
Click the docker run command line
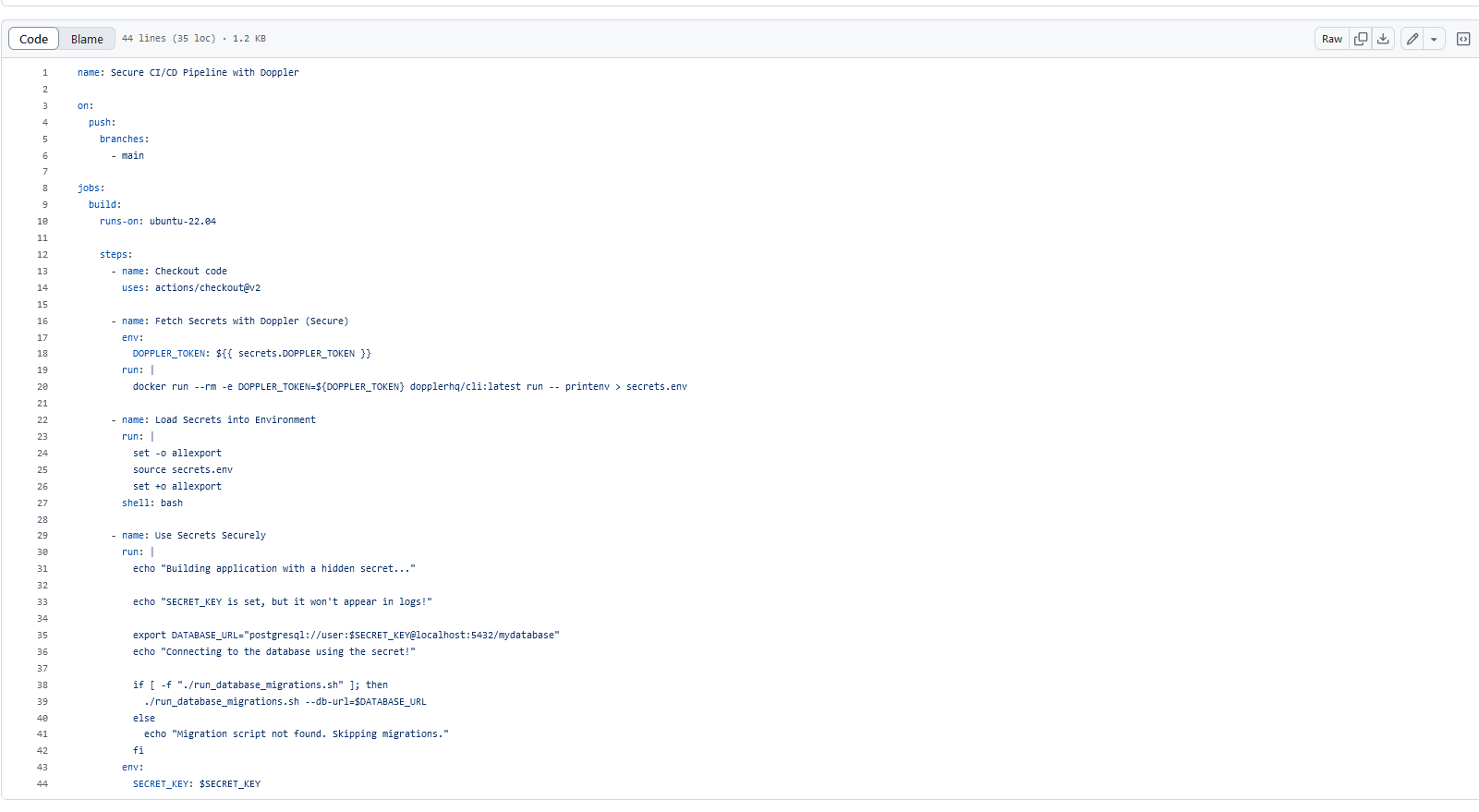pos(410,387)
